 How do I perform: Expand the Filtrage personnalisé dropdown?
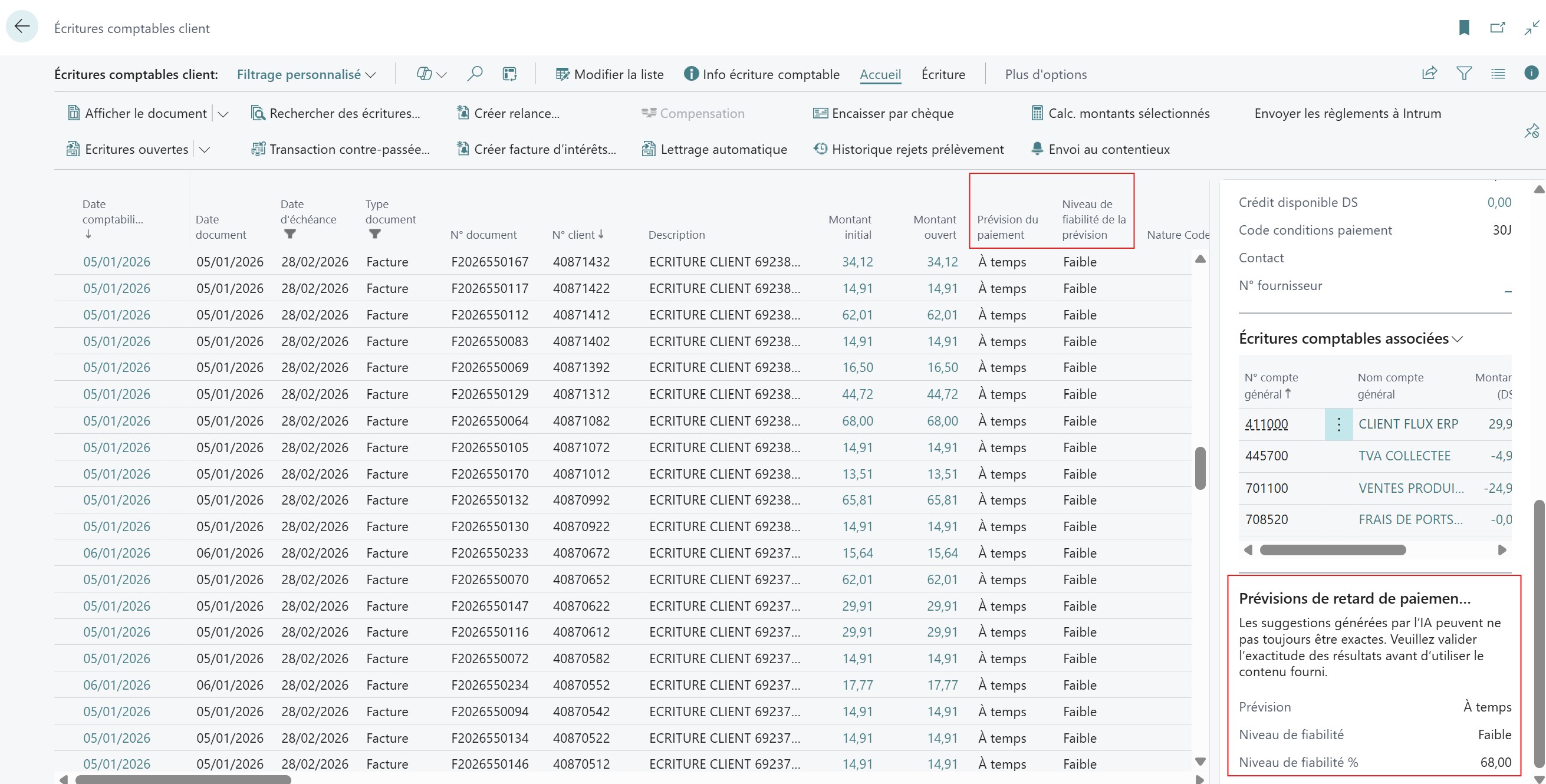[x=371, y=74]
